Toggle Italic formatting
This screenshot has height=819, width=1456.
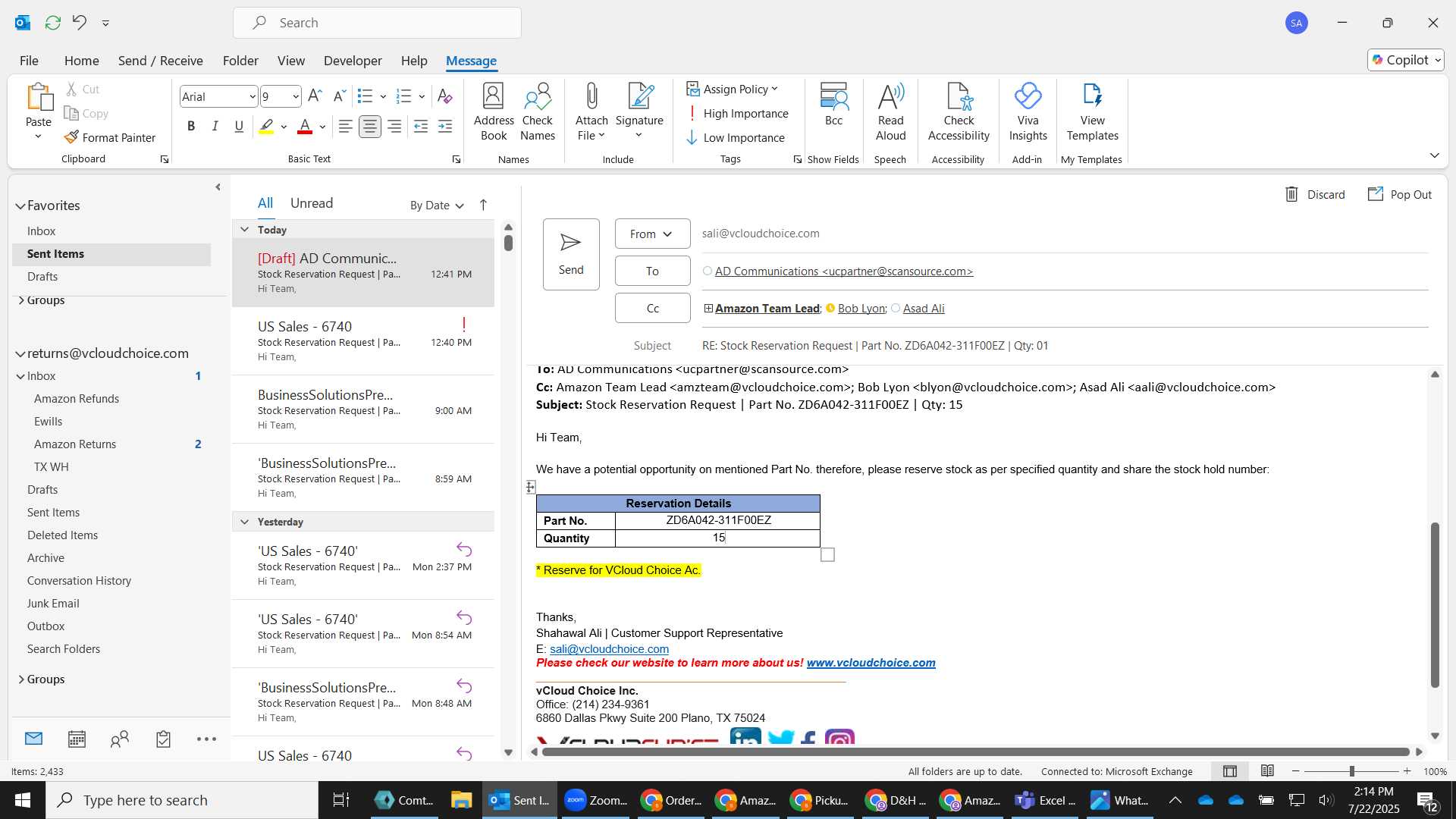tap(215, 127)
